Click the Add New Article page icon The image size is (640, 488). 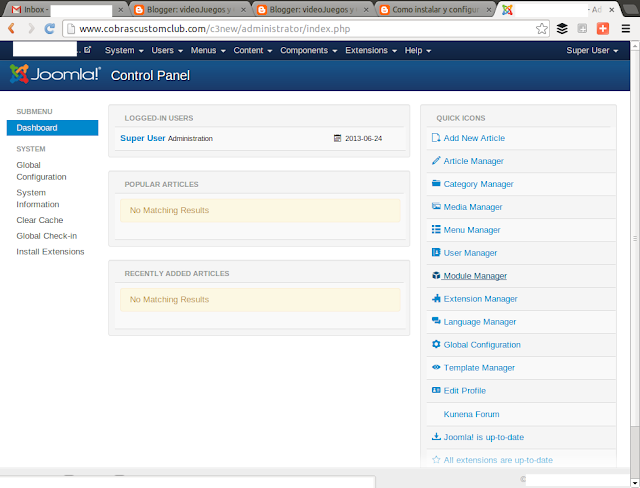[436, 138]
